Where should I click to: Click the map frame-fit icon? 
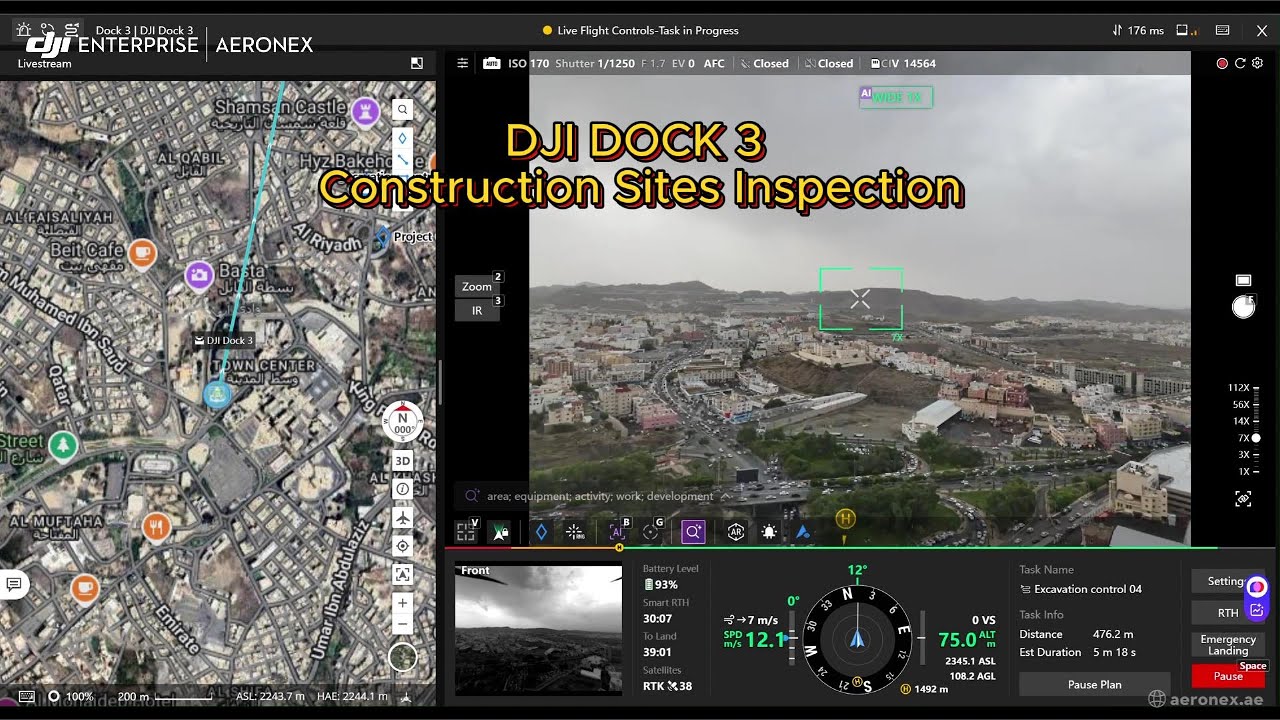[x=402, y=574]
